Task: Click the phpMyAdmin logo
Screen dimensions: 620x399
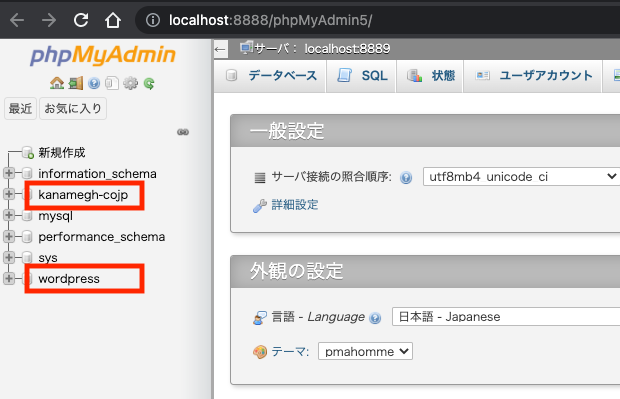Action: coord(103,55)
